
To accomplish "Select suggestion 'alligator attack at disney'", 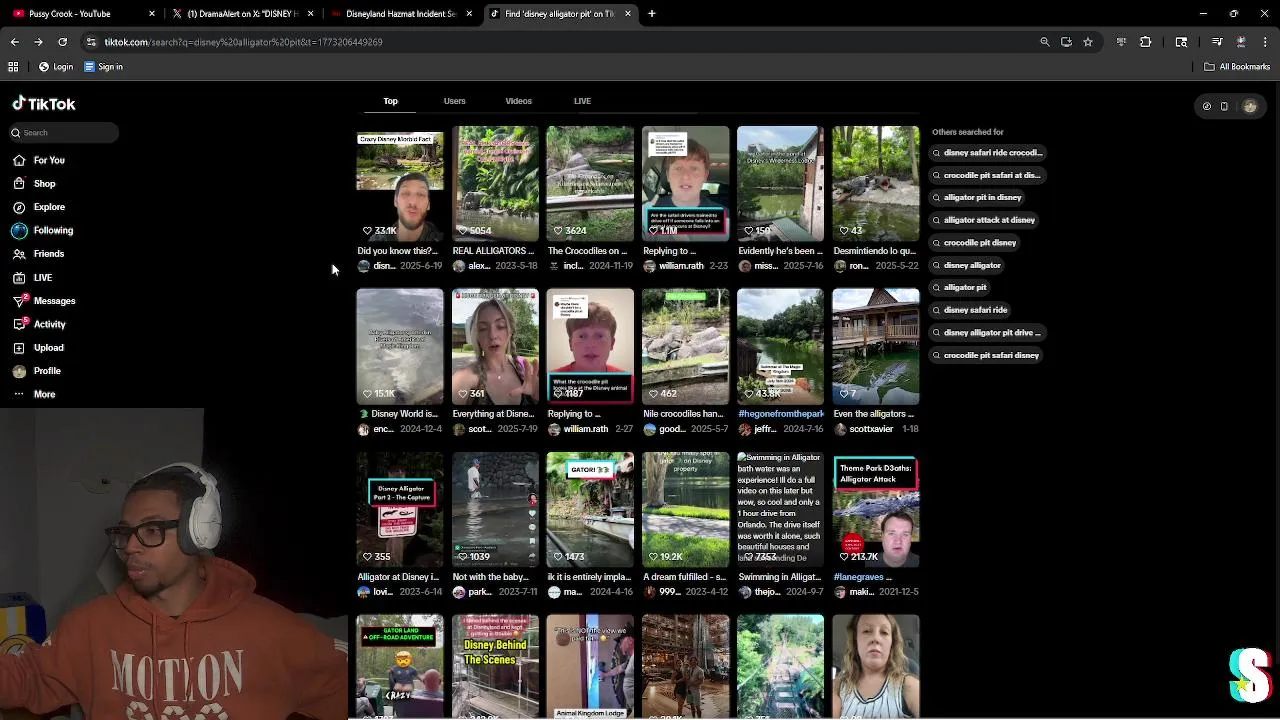I will coord(984,220).
